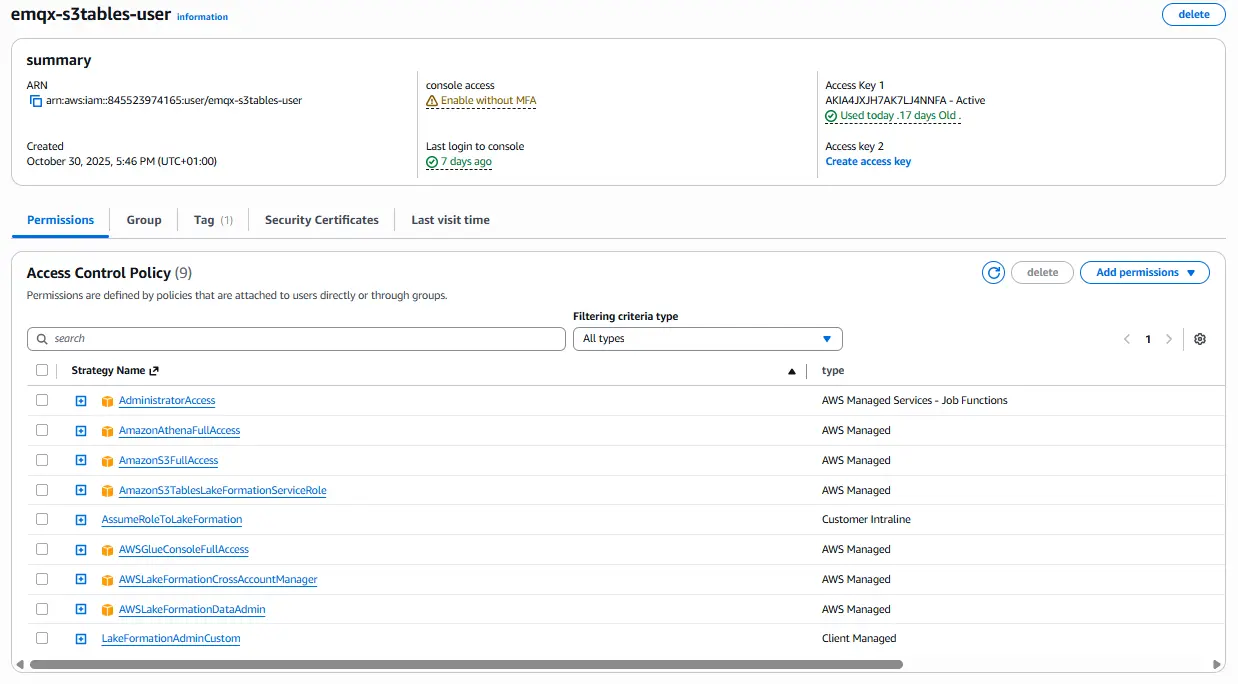Click the previous page arrow in pagination

(x=1127, y=339)
